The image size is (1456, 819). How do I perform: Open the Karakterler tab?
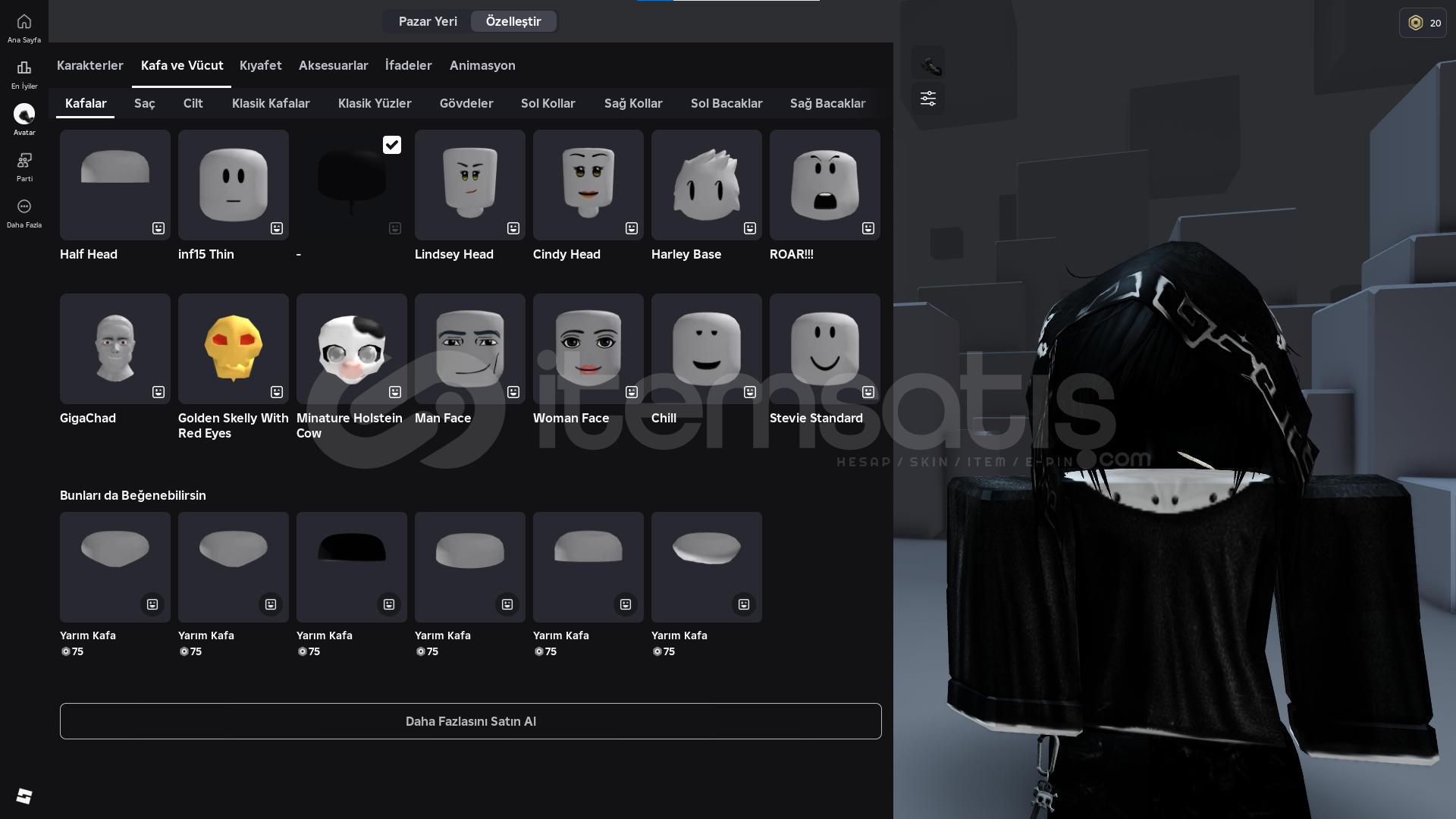pyautogui.click(x=90, y=65)
